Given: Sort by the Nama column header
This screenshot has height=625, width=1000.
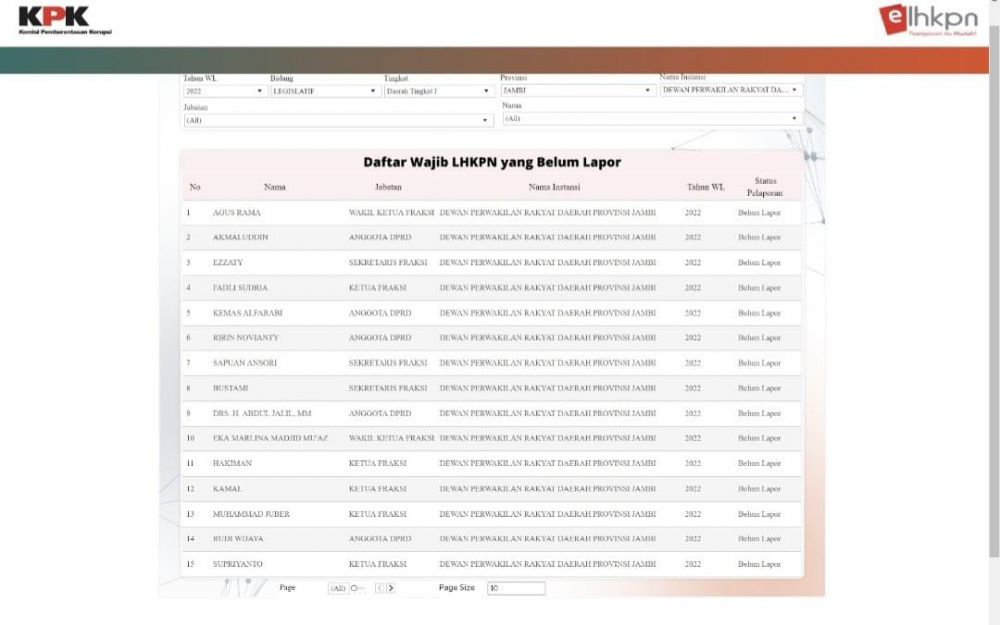Looking at the screenshot, I should [275, 187].
